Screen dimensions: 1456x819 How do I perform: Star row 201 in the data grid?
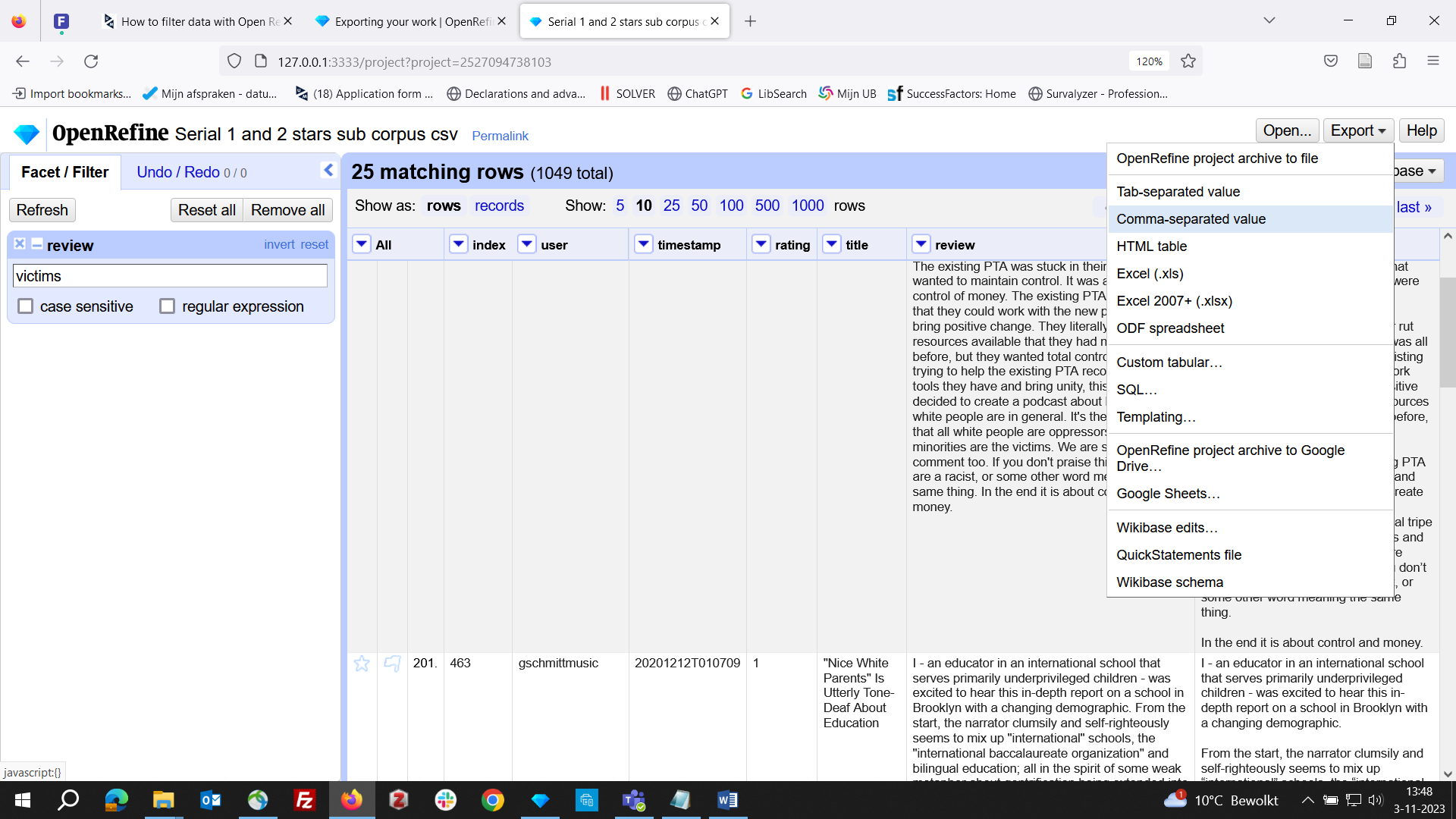(x=362, y=664)
